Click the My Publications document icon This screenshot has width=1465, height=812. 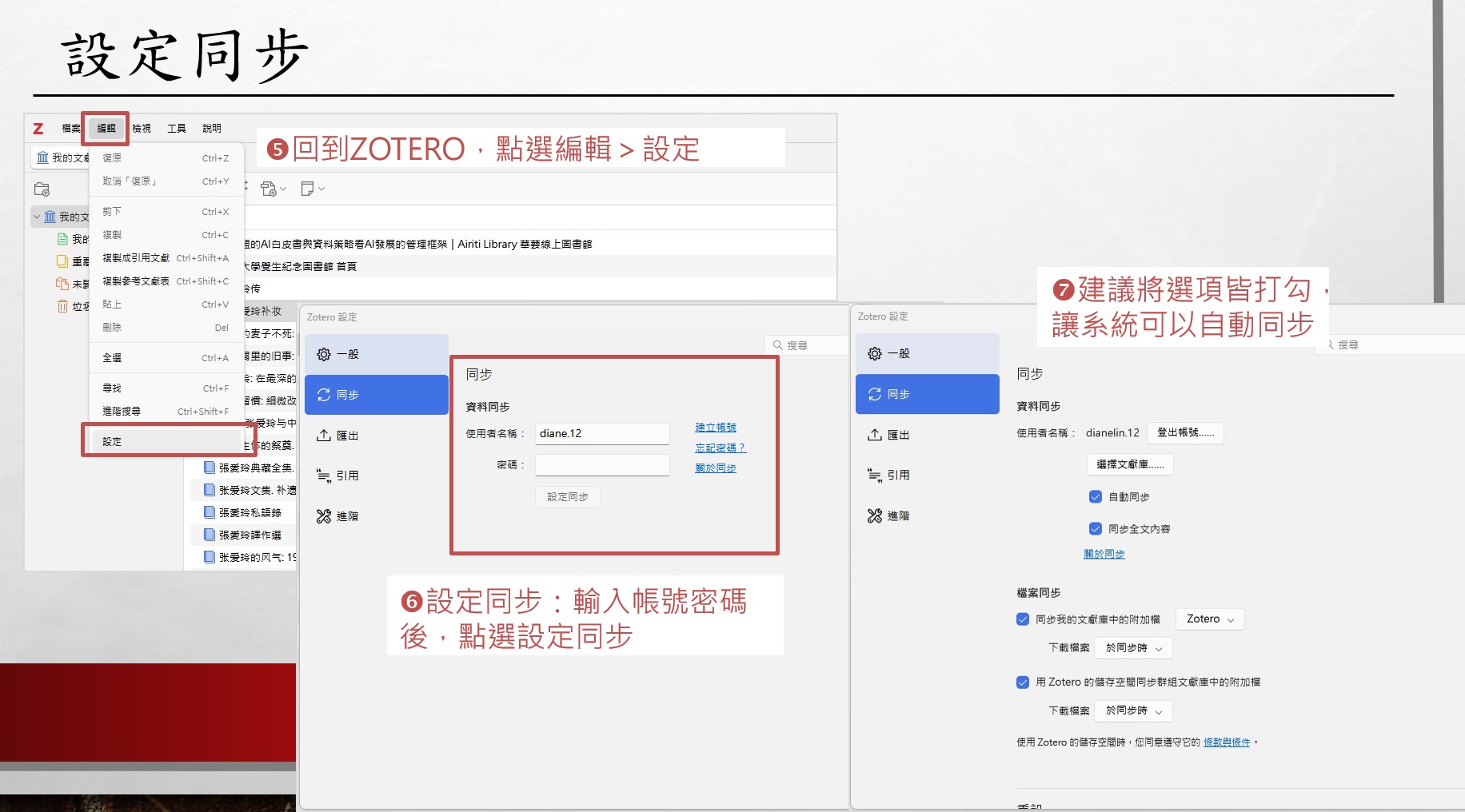(63, 239)
